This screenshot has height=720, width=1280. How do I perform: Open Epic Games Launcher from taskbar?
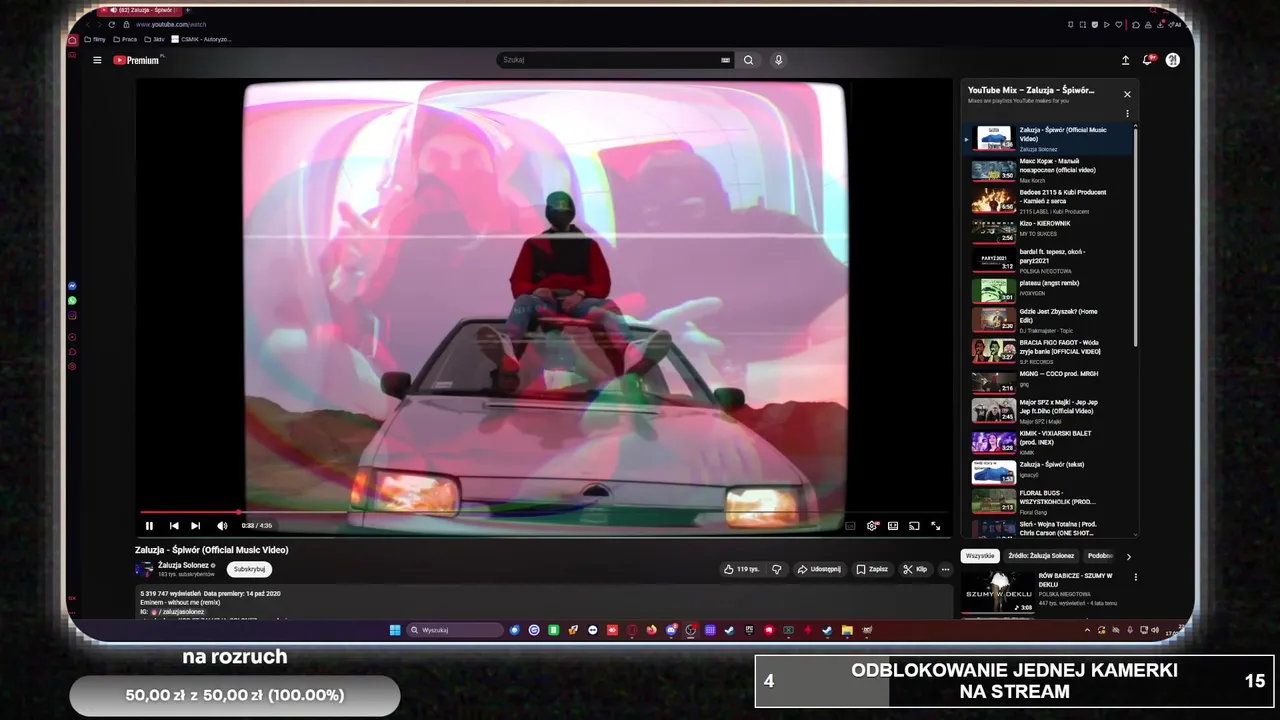click(x=749, y=630)
